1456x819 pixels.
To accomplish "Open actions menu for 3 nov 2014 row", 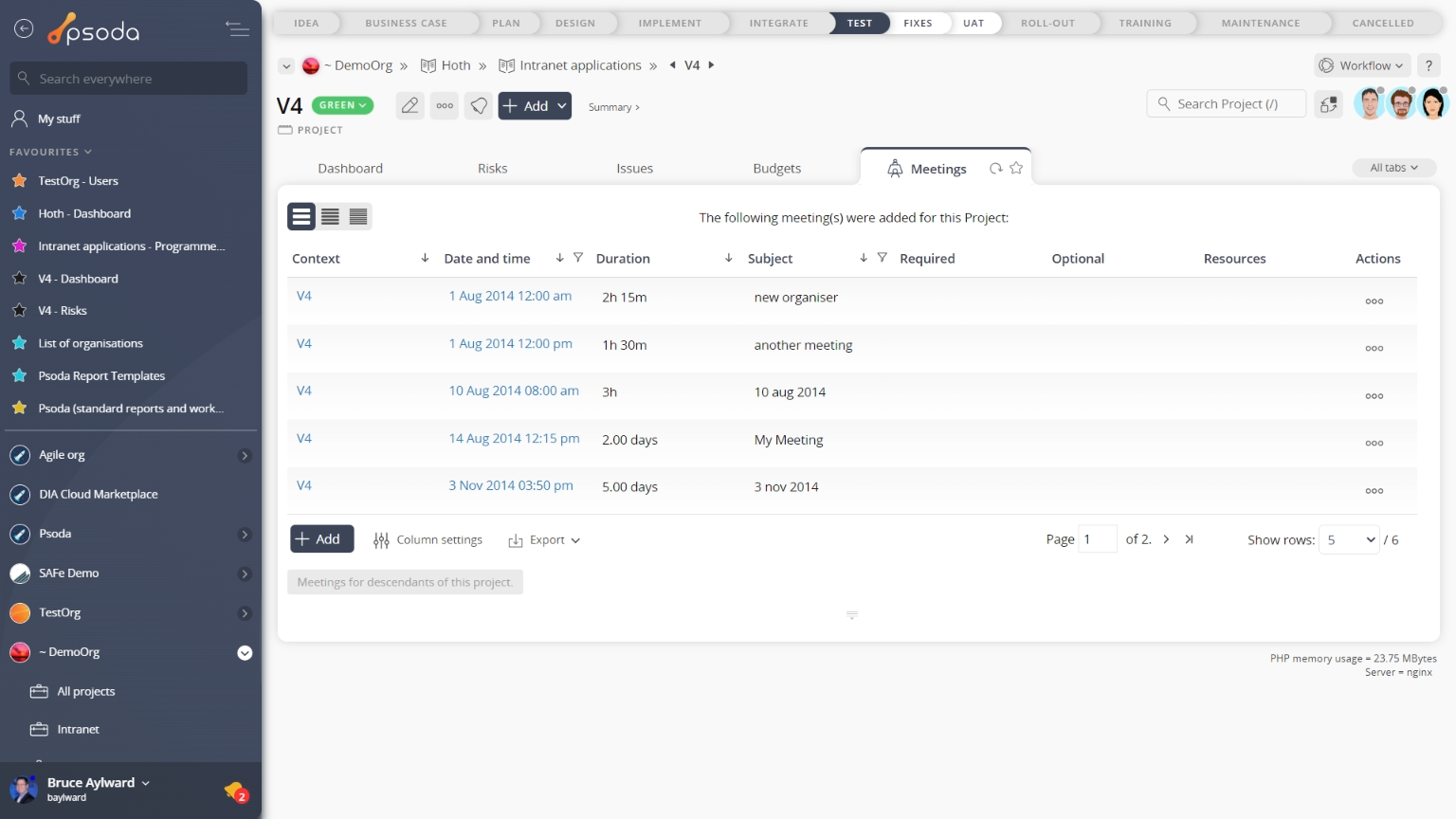I will 1374,491.
